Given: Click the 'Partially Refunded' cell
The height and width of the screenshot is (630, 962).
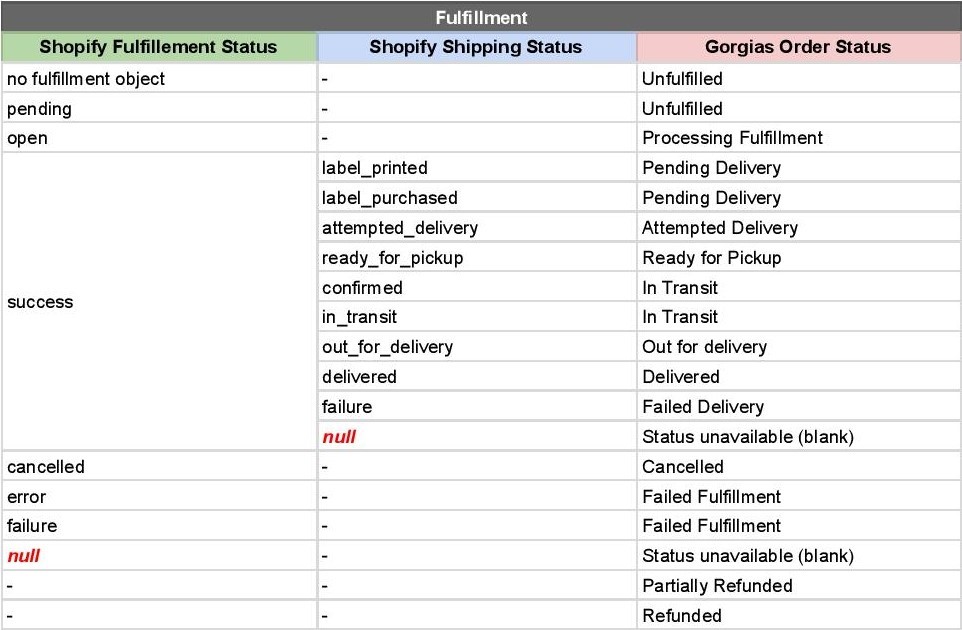Looking at the screenshot, I should pyautogui.click(x=799, y=586).
